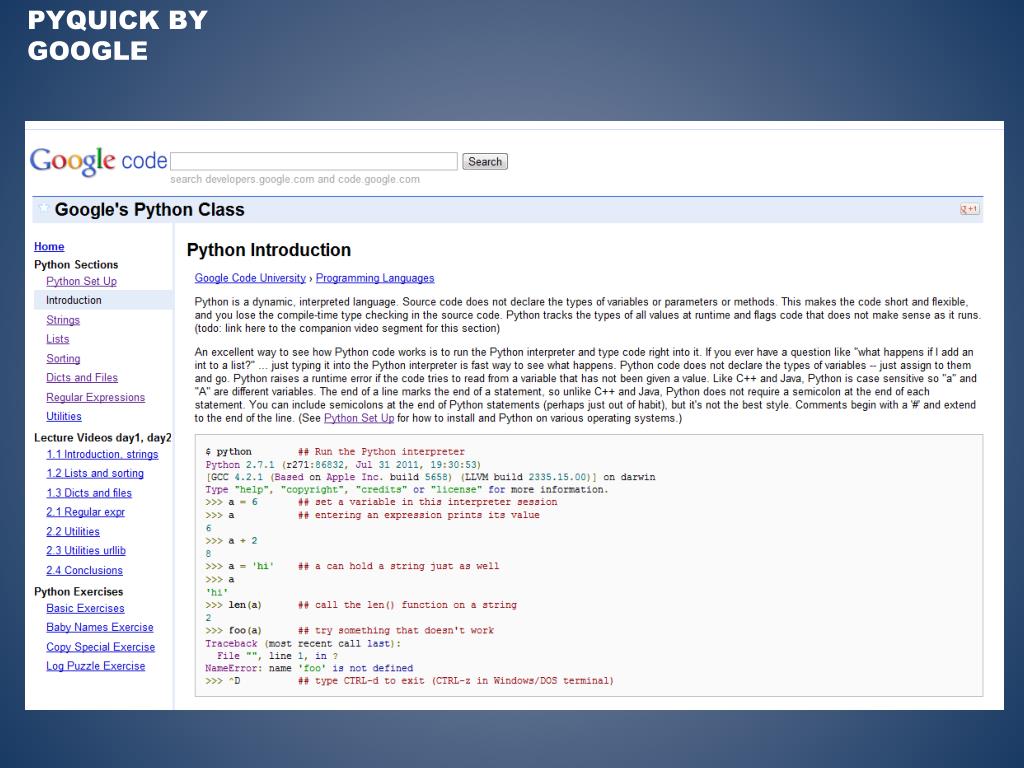The image size is (1024, 768).
Task: Click the Google Code University breadcrumb
Action: [x=250, y=278]
